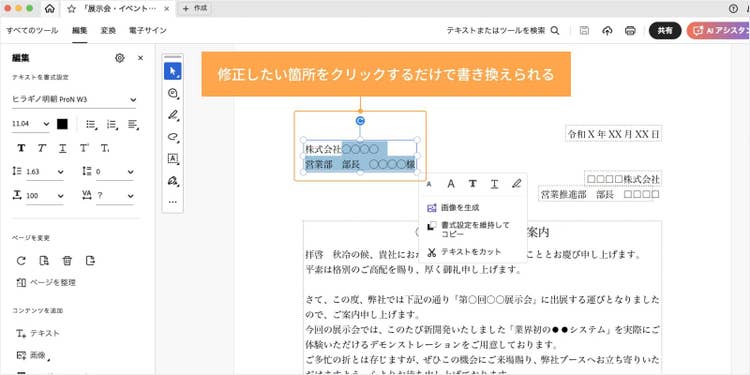Image resolution: width=750 pixels, height=375 pixels.
Task: Toggle underline in floating text toolbar
Action: click(494, 183)
